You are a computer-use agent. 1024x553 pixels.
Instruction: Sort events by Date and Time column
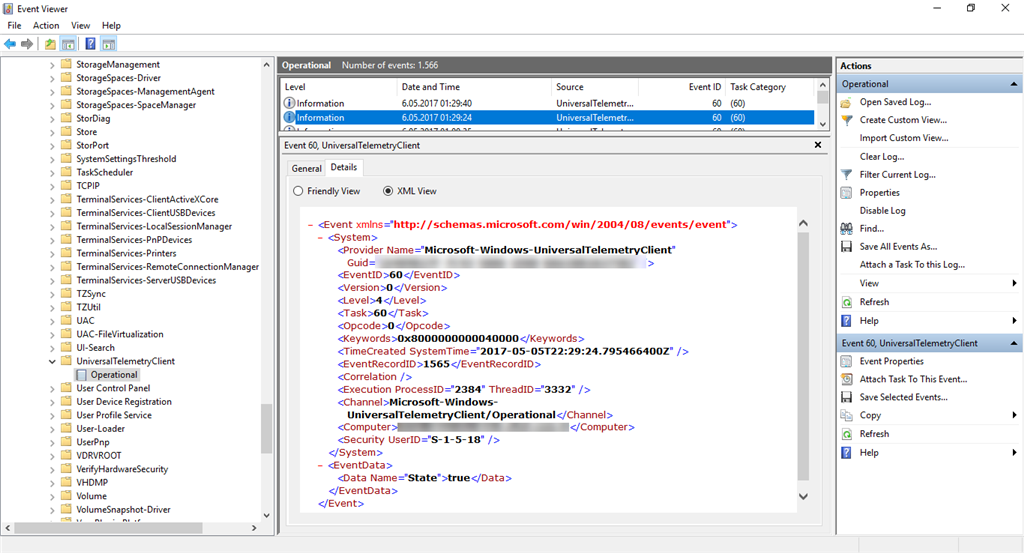474,87
